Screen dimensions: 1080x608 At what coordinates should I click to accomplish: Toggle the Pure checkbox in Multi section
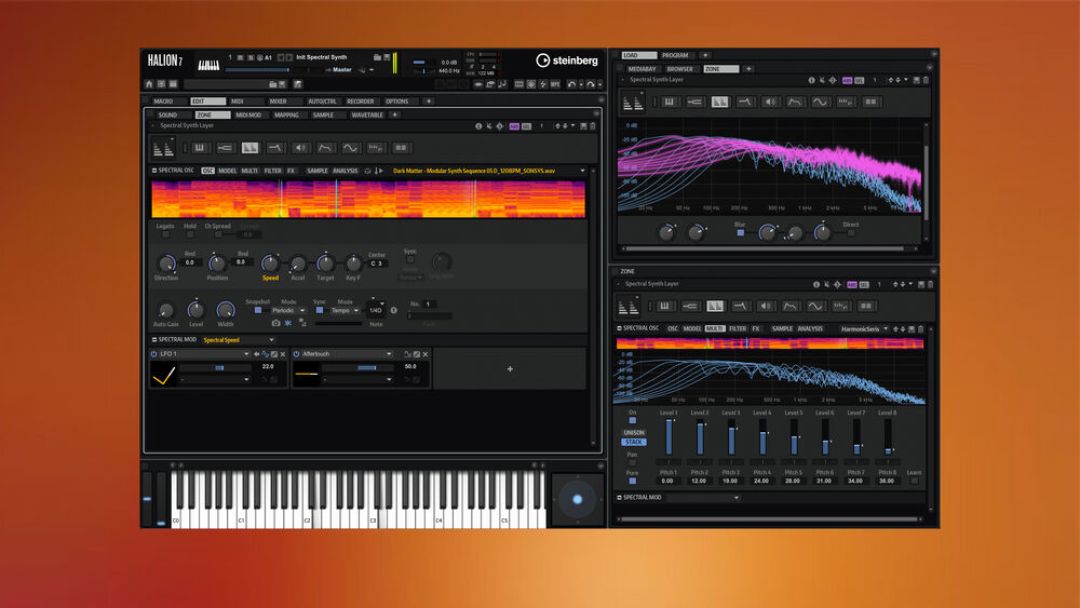[x=632, y=481]
